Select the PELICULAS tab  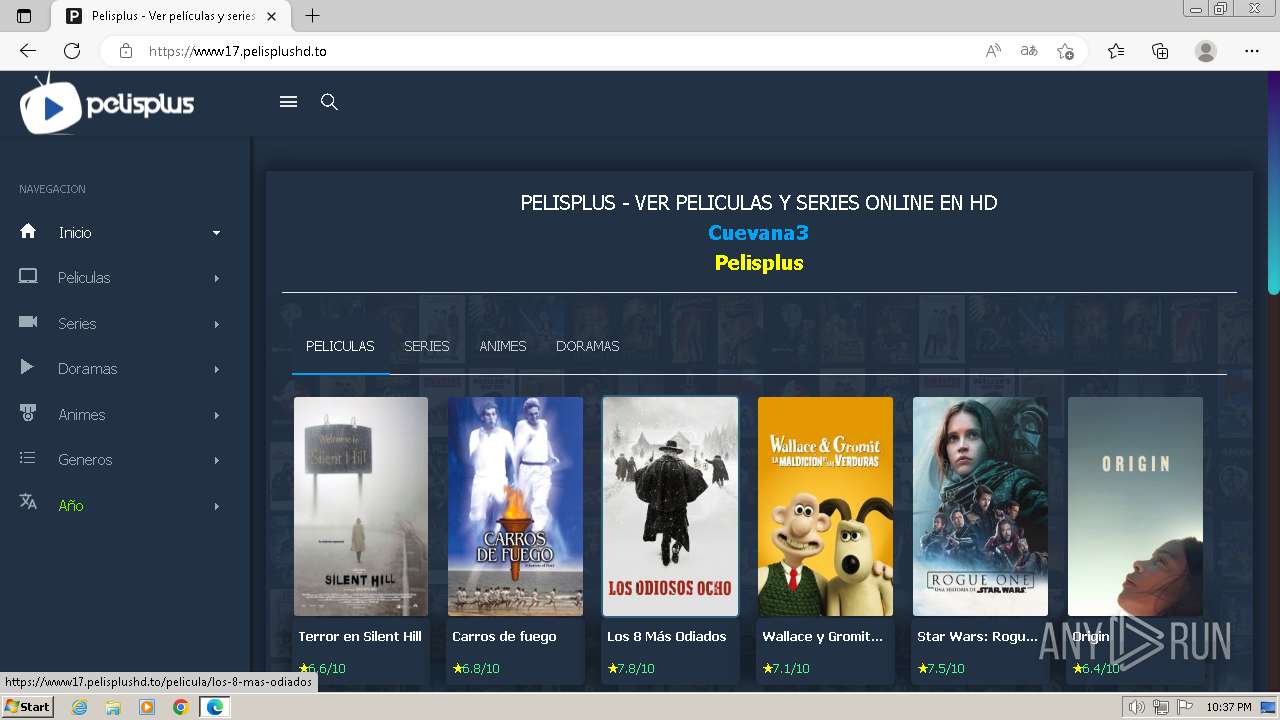pyautogui.click(x=340, y=346)
